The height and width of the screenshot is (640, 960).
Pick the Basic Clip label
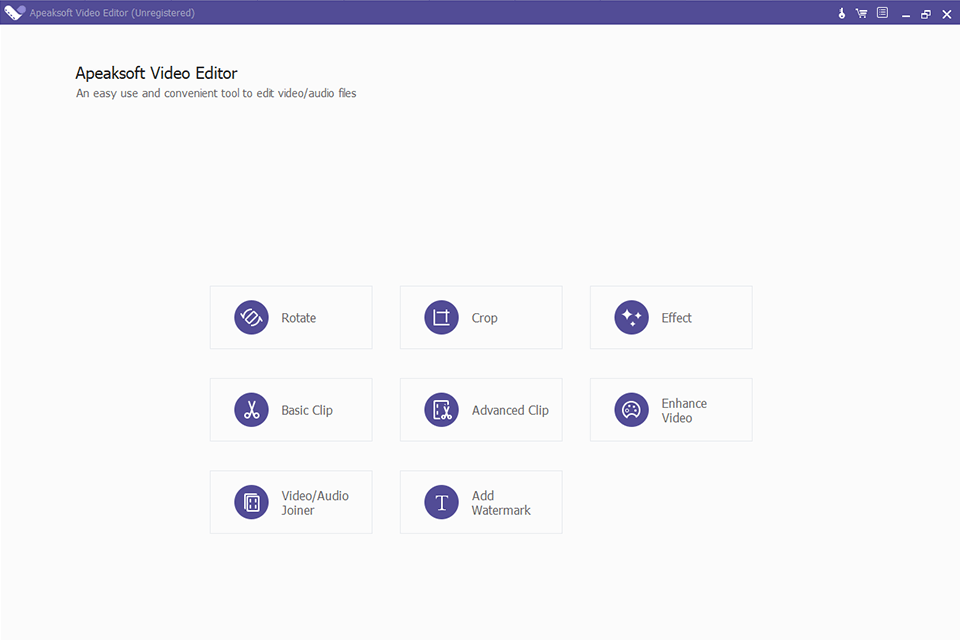[x=307, y=410]
